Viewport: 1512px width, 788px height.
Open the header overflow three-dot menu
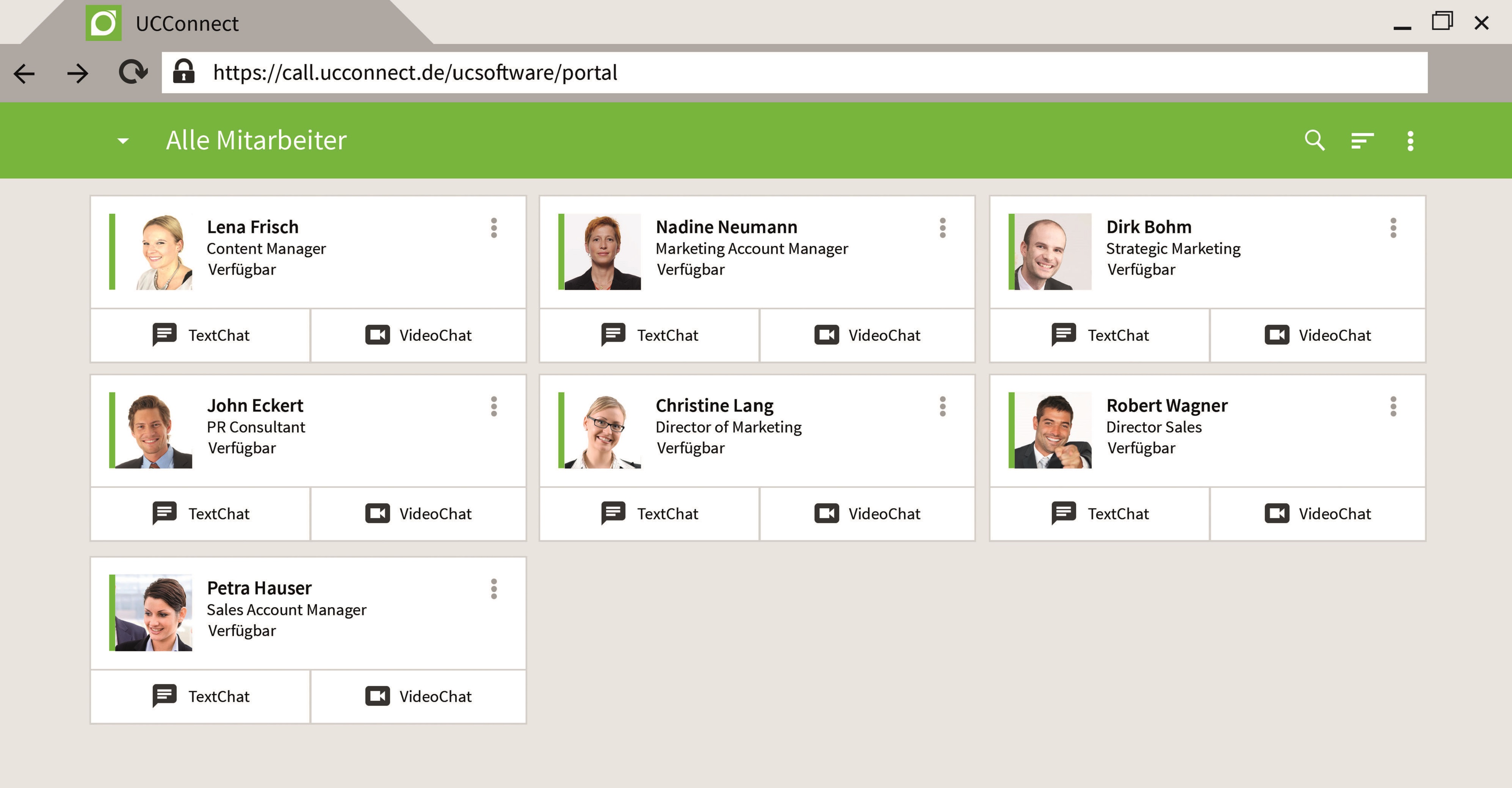[x=1410, y=141]
